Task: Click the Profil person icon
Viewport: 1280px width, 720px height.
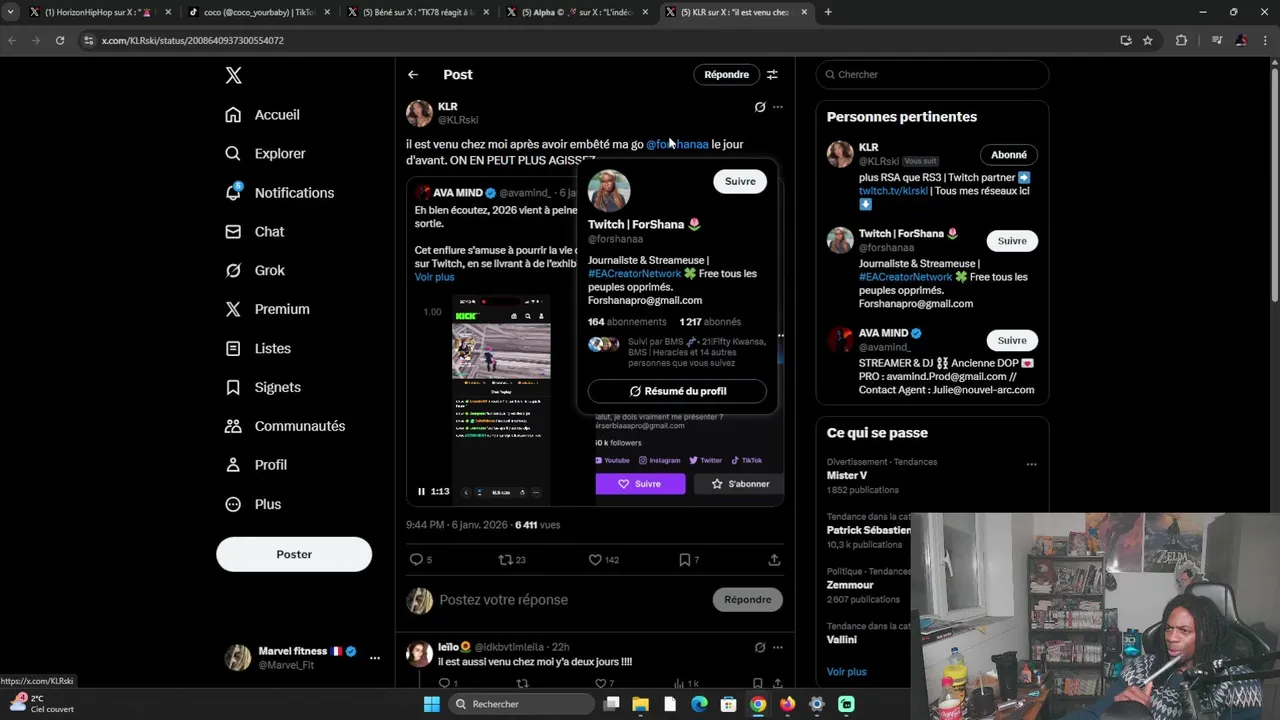Action: (x=233, y=465)
